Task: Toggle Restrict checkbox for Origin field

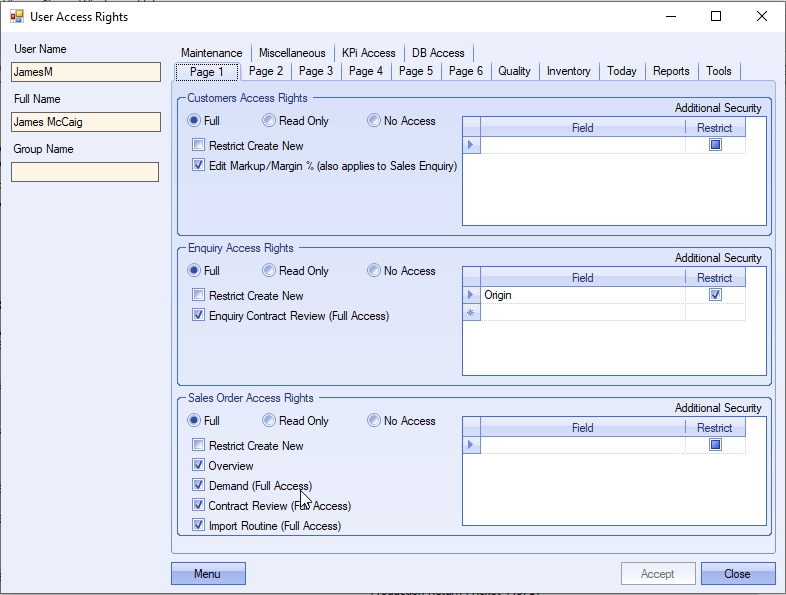Action: (714, 295)
